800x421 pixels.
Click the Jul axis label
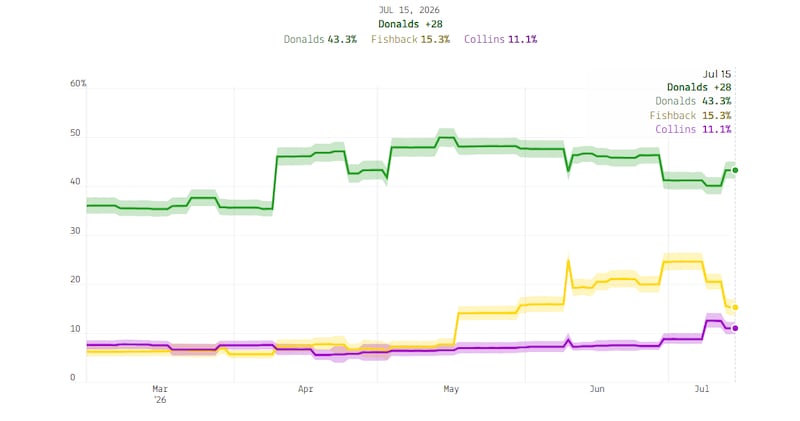tap(702, 389)
